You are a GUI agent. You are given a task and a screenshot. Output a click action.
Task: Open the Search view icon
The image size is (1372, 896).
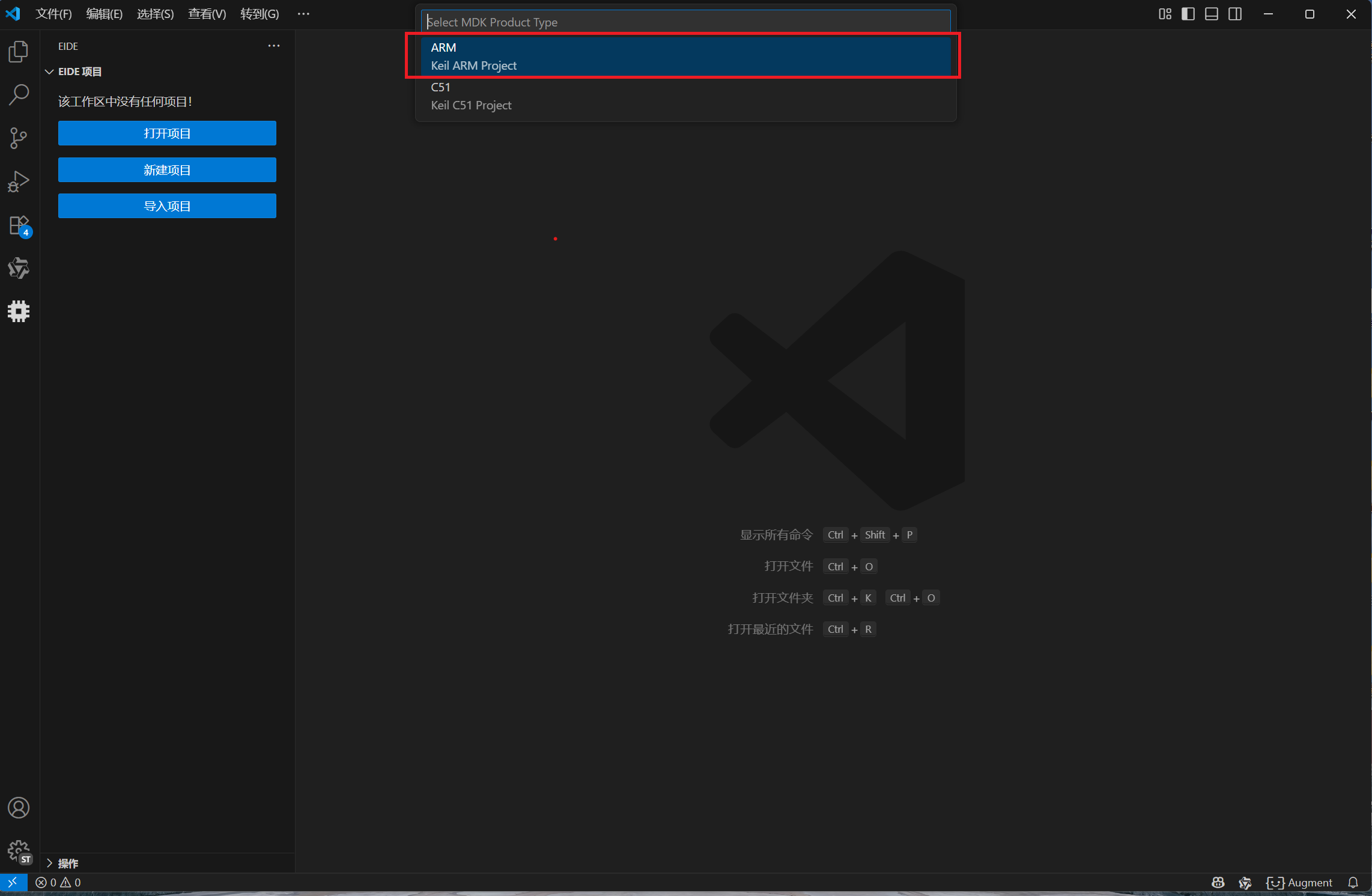[19, 94]
